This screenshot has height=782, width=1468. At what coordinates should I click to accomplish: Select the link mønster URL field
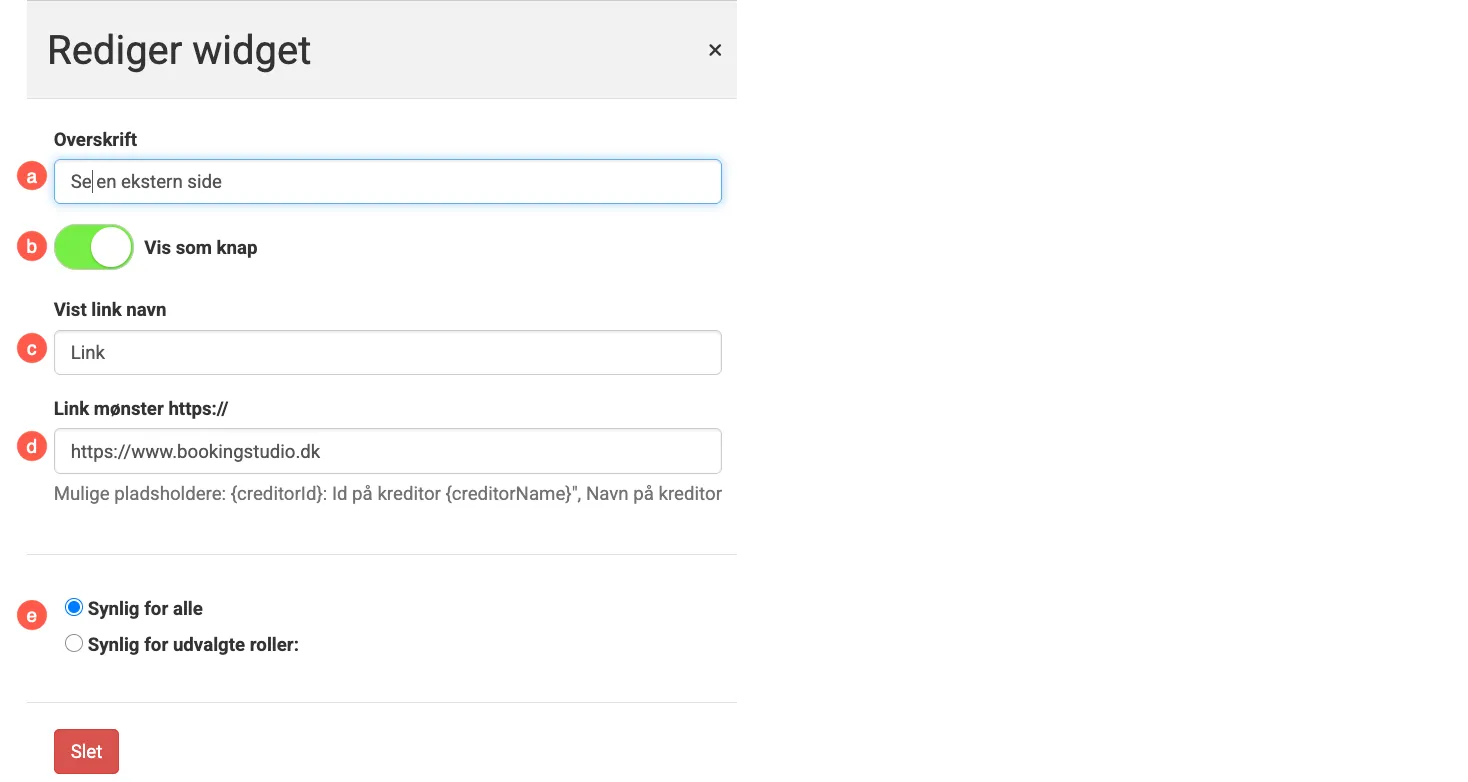pyautogui.click(x=388, y=451)
